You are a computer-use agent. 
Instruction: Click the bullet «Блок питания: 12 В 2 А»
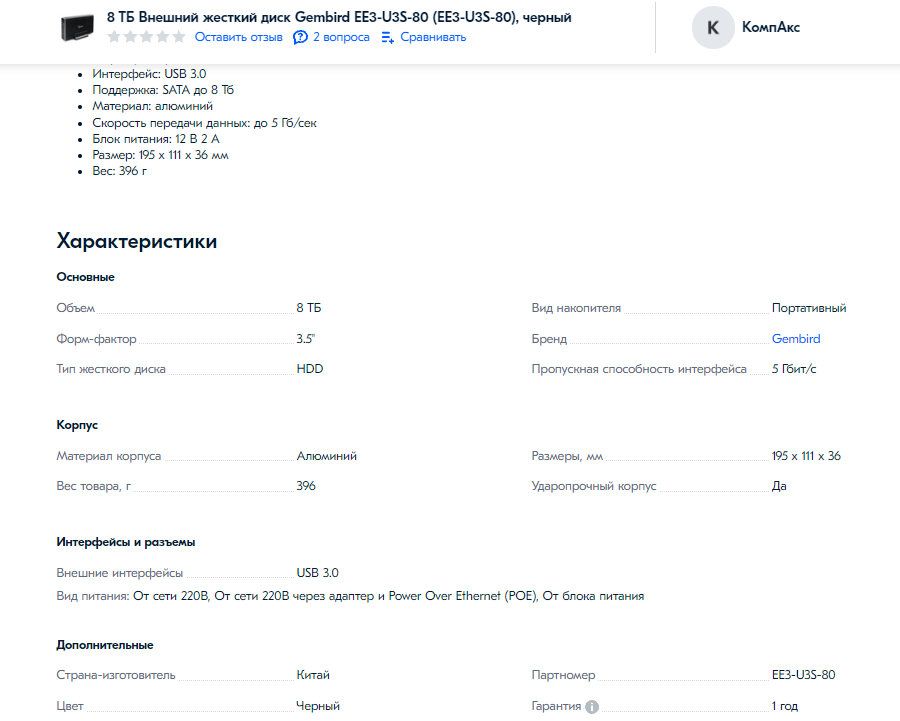[156, 139]
